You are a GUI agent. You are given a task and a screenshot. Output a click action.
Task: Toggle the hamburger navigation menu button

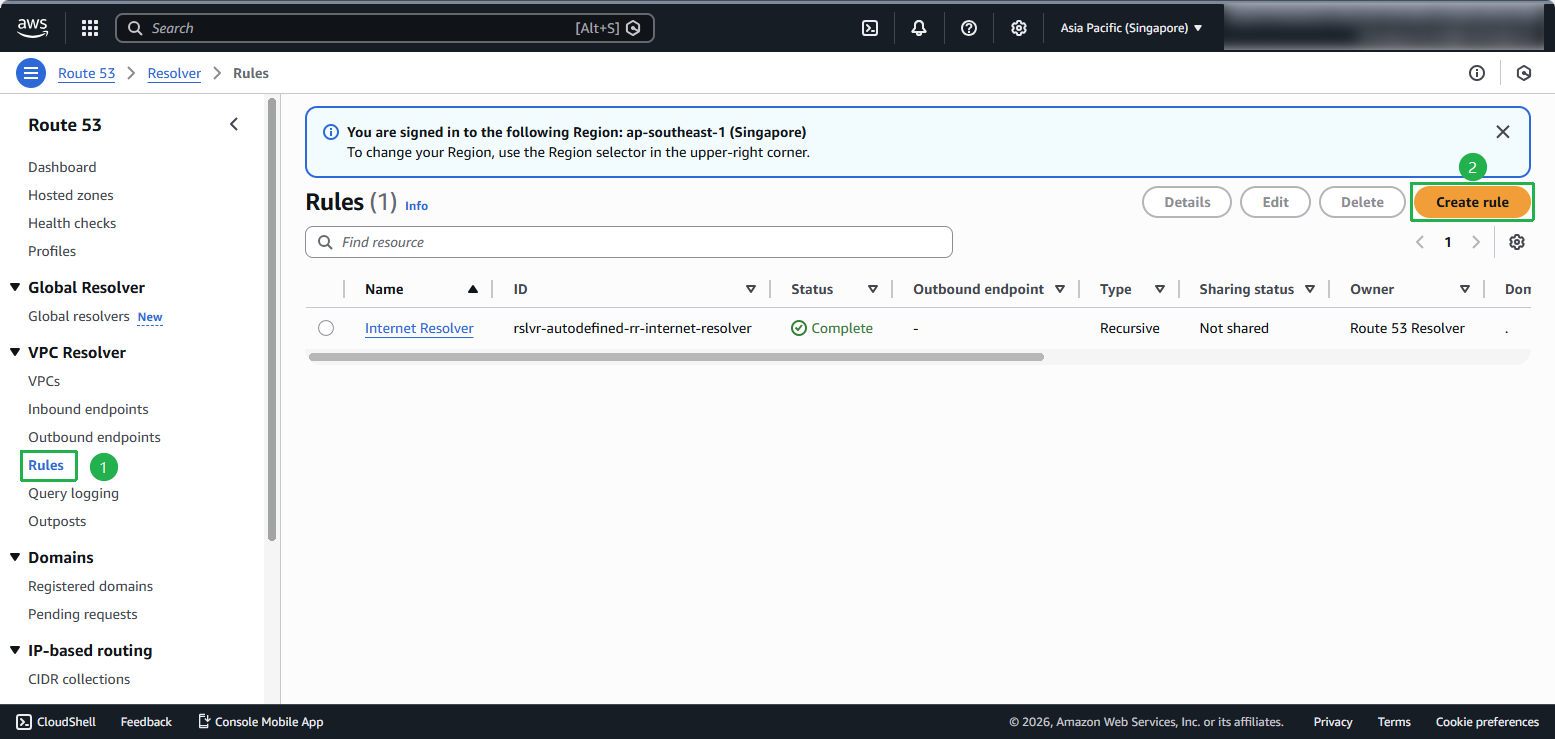[x=31, y=73]
